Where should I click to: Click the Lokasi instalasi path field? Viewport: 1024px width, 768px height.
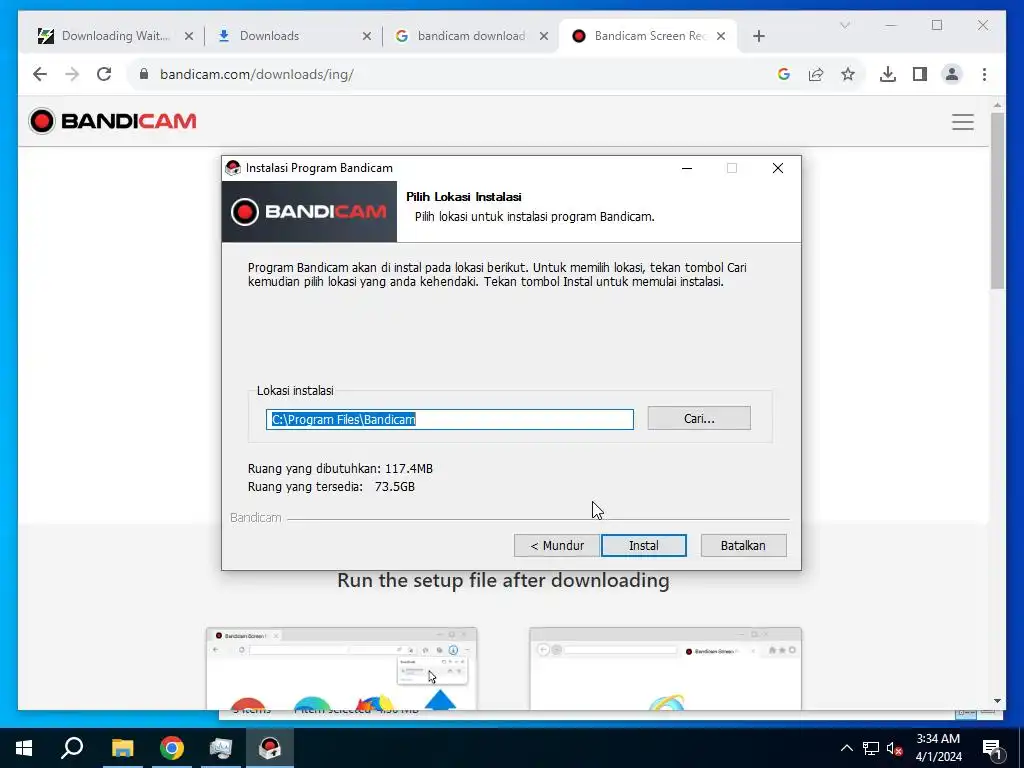click(449, 419)
